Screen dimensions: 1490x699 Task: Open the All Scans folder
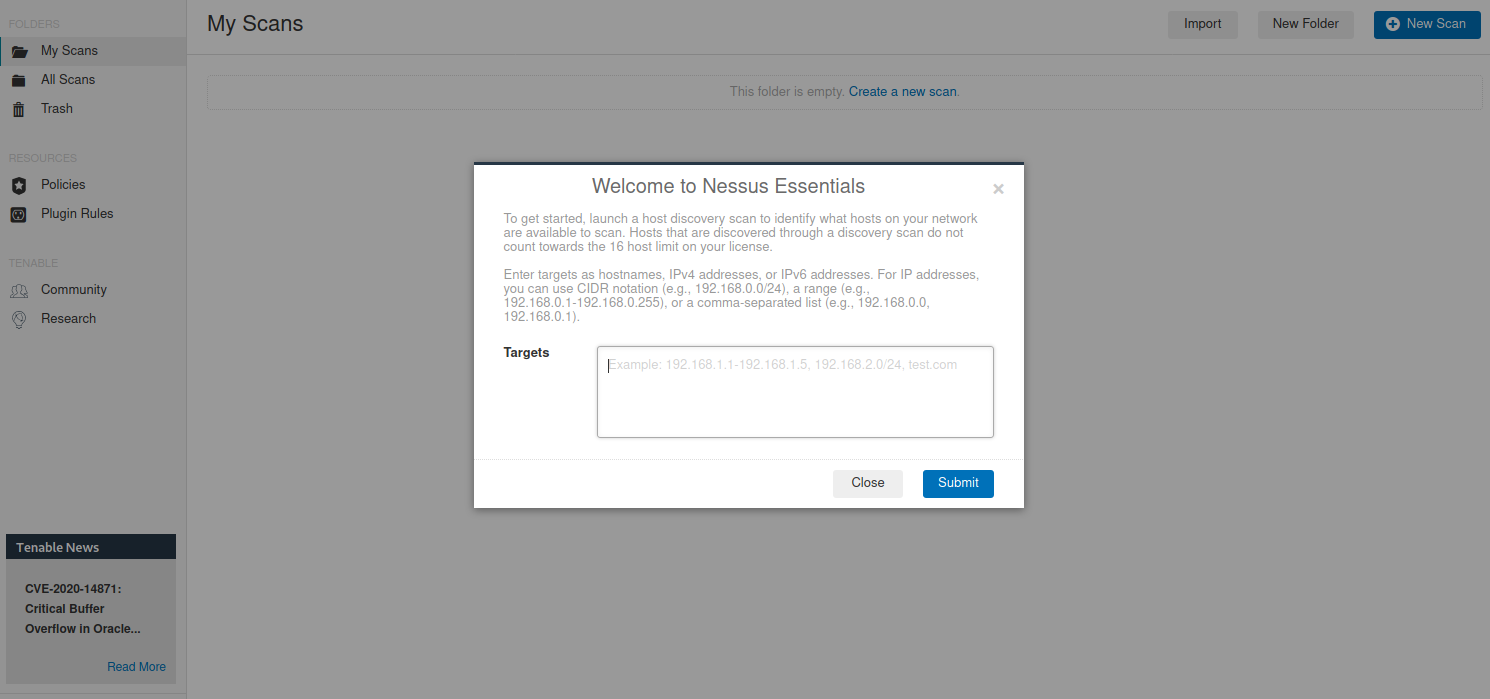tap(68, 80)
